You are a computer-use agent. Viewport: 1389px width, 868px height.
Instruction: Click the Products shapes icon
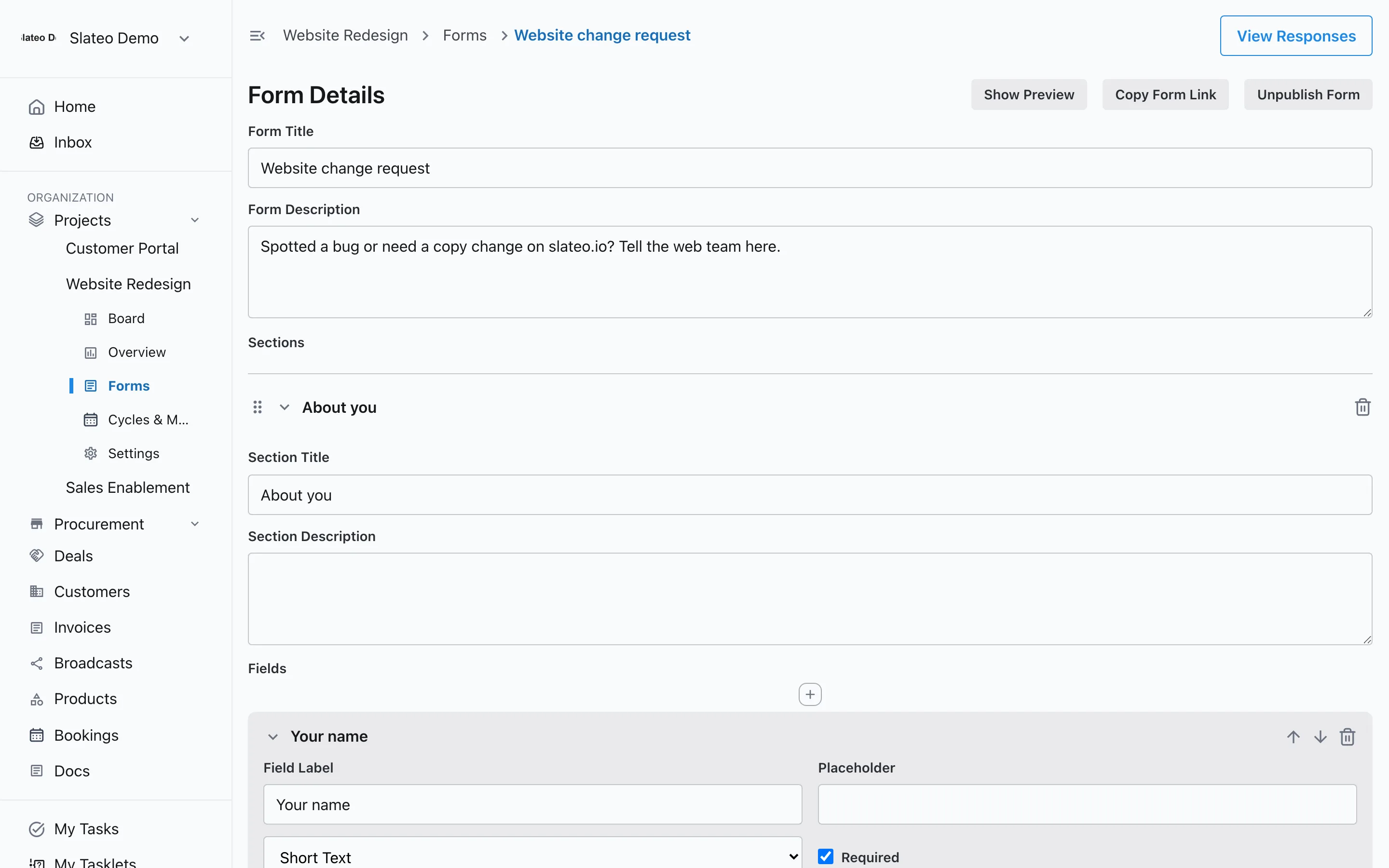pos(37,699)
